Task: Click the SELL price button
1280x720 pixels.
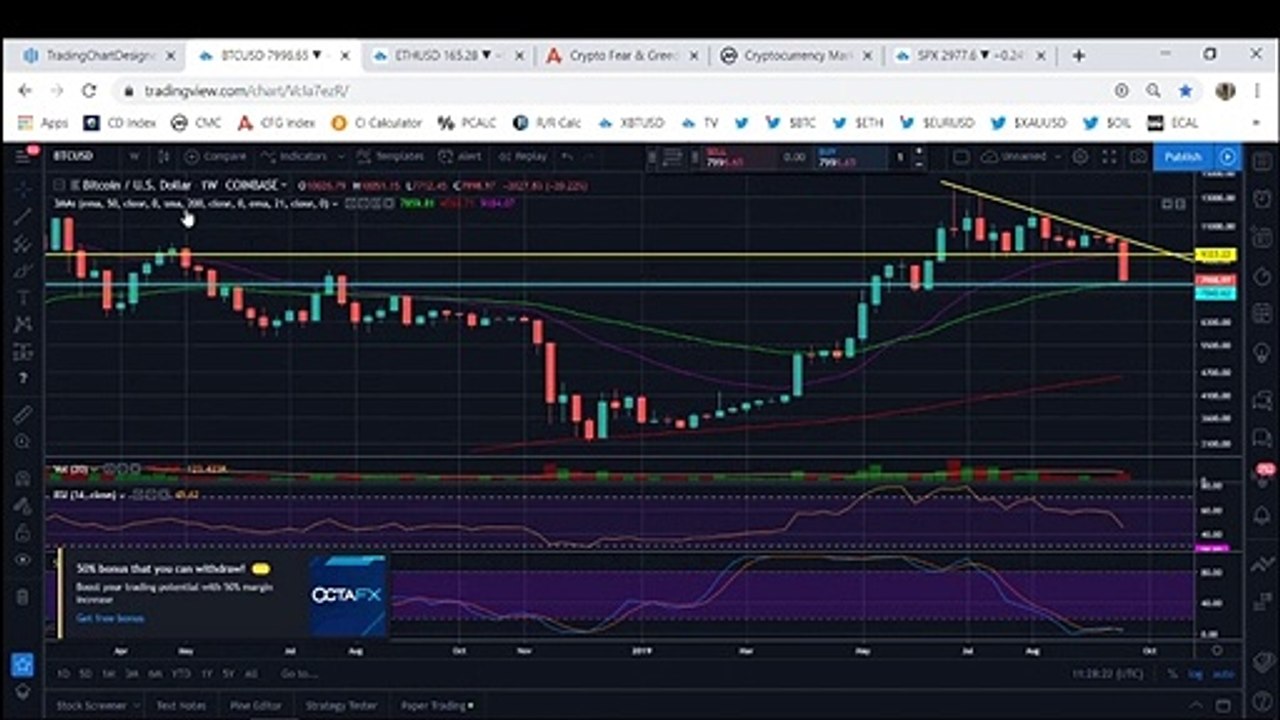Action: tap(740, 157)
